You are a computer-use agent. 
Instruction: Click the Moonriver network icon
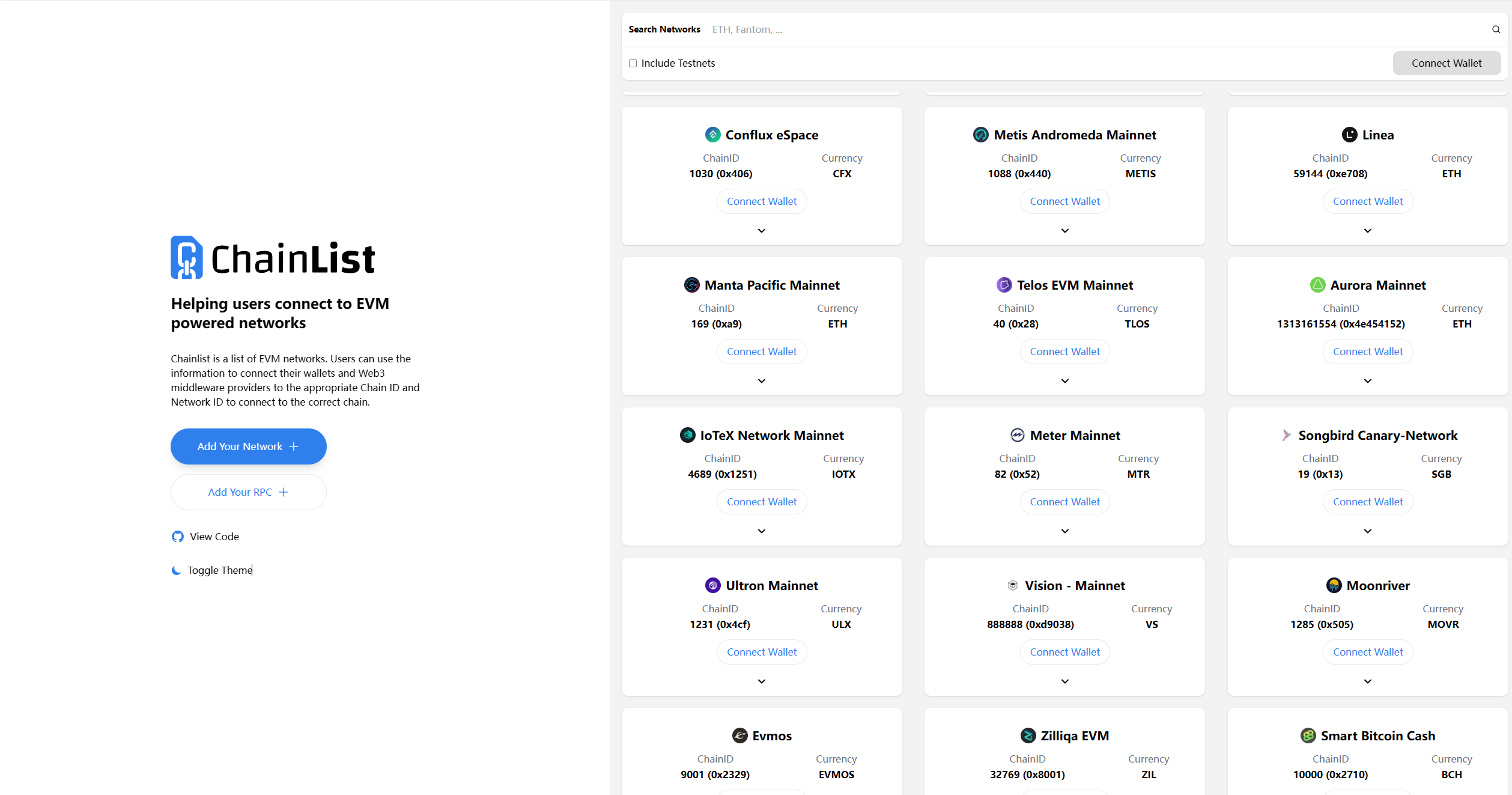(x=1334, y=585)
